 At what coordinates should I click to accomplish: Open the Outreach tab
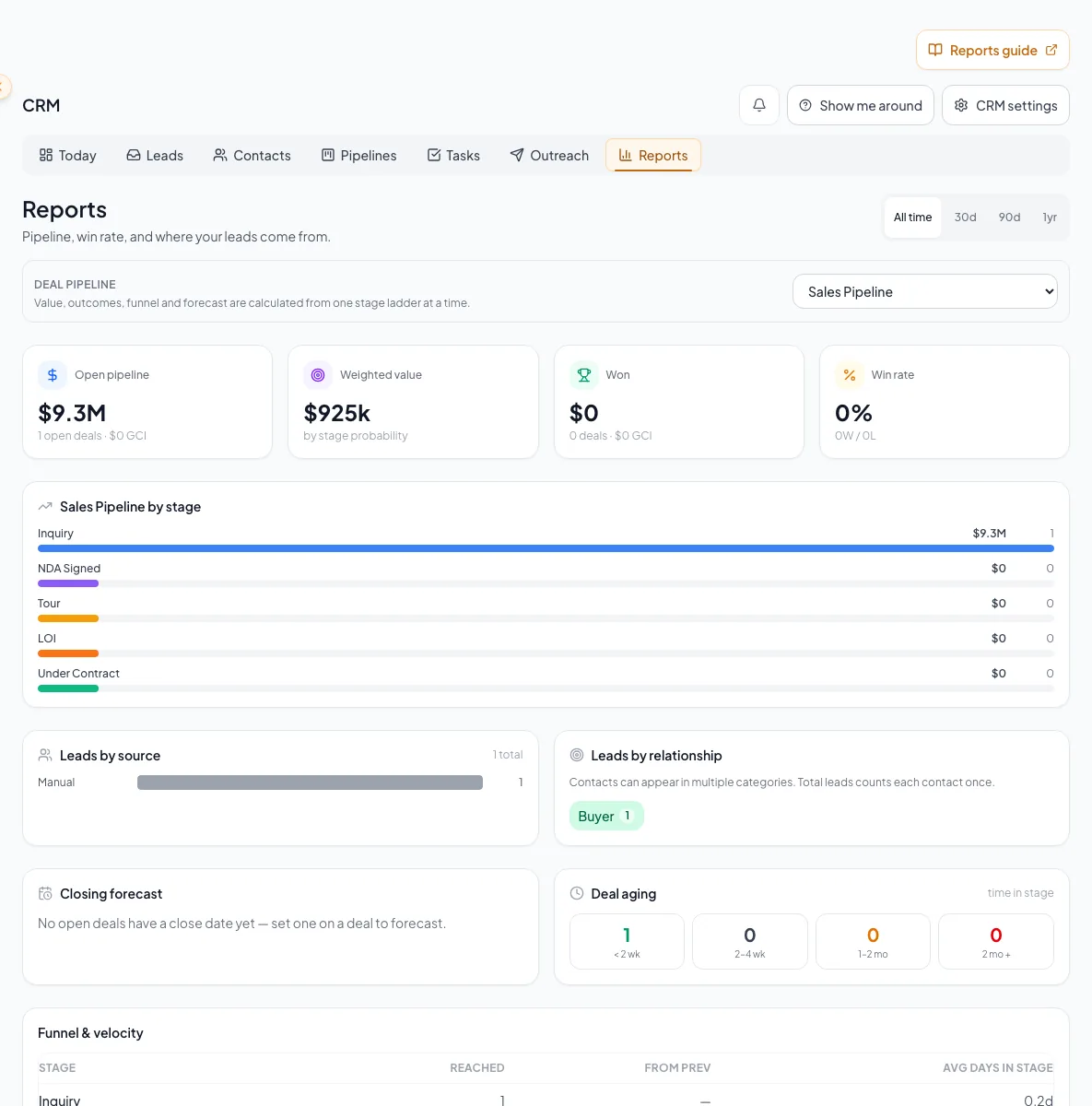coord(549,155)
